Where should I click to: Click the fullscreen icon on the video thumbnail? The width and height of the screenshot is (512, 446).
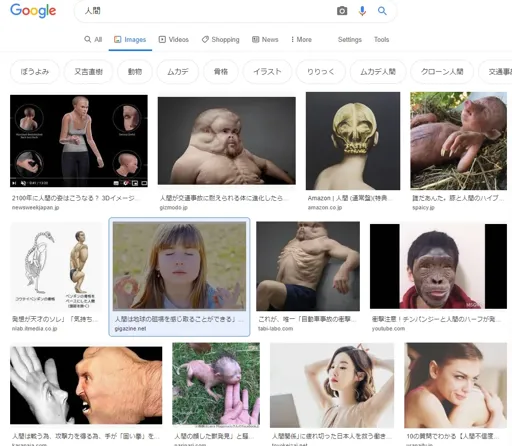[144, 183]
